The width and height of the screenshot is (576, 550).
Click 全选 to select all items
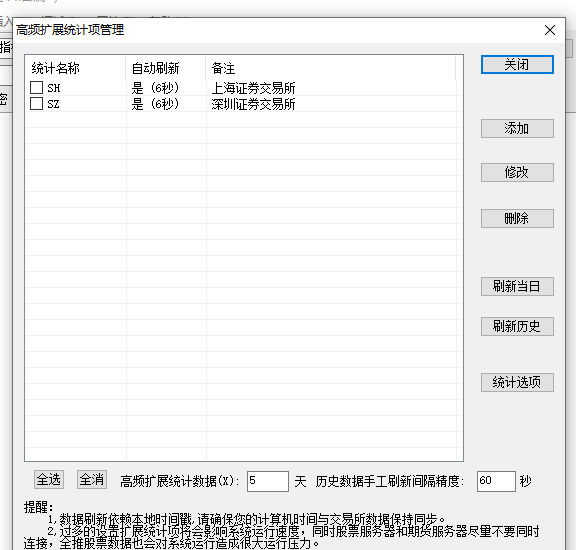49,479
